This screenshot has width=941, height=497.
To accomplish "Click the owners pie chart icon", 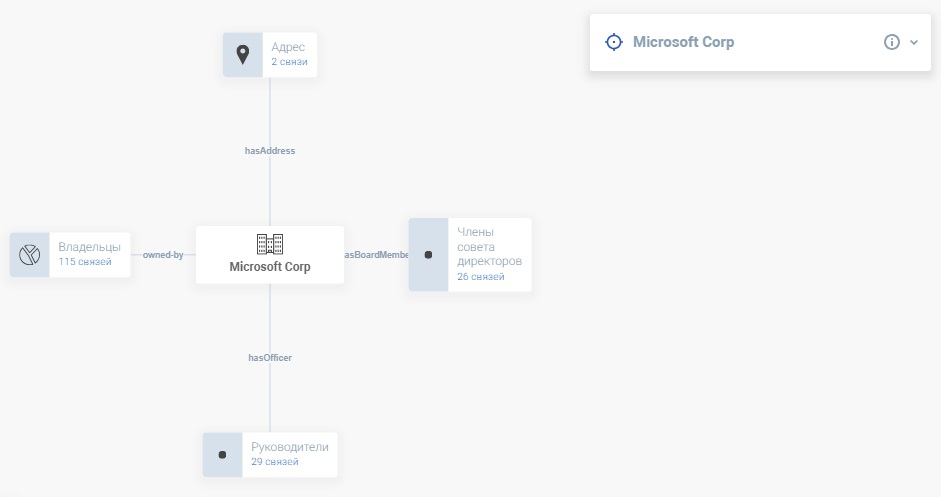I will coord(29,255).
